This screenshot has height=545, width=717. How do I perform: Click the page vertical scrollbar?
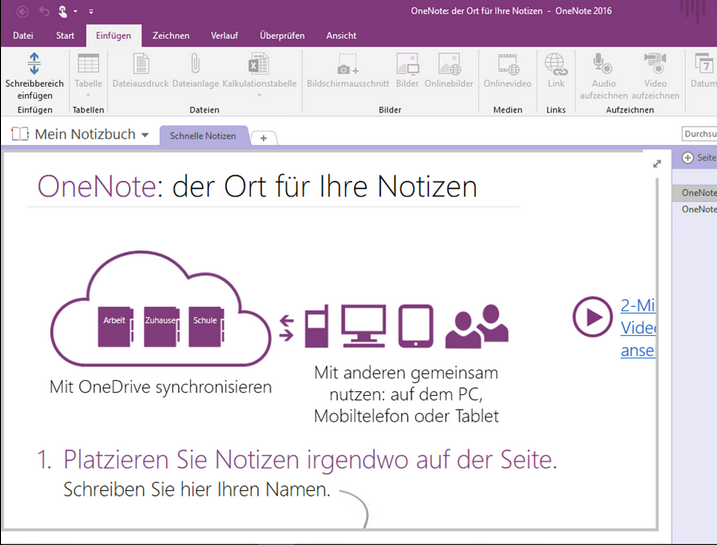pos(658,352)
